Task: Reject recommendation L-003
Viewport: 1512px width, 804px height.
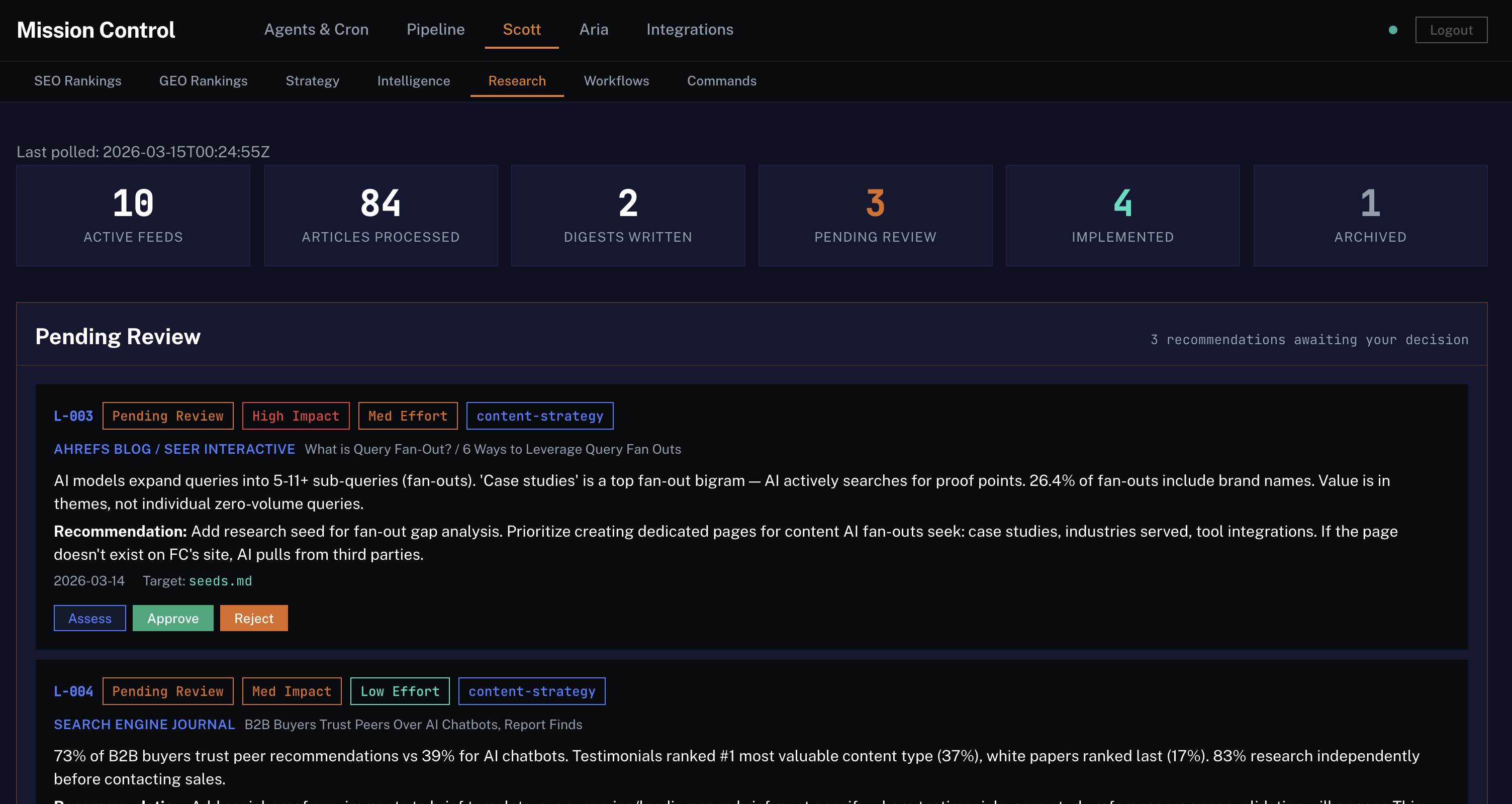Action: 253,618
